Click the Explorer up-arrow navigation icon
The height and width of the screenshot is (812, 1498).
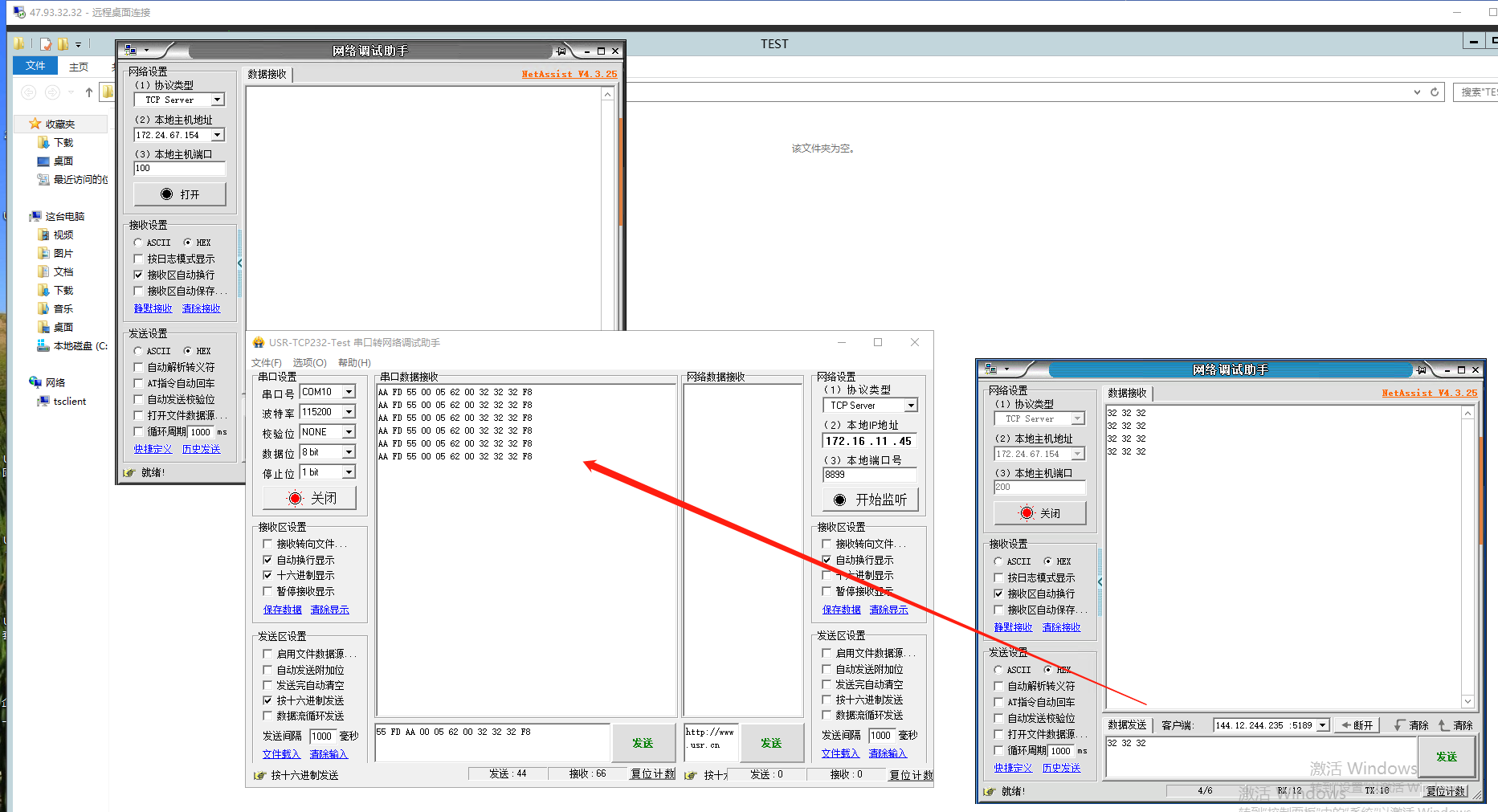(x=89, y=92)
